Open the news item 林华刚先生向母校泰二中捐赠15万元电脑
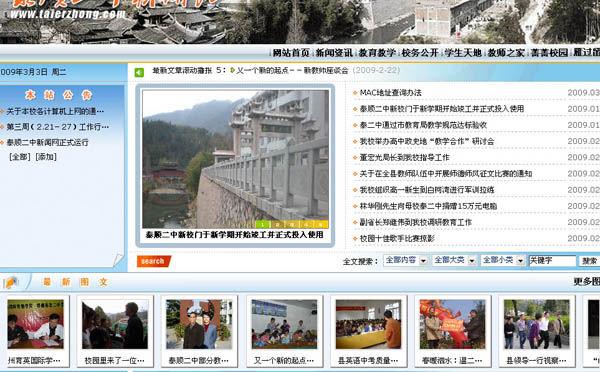 [428, 206]
